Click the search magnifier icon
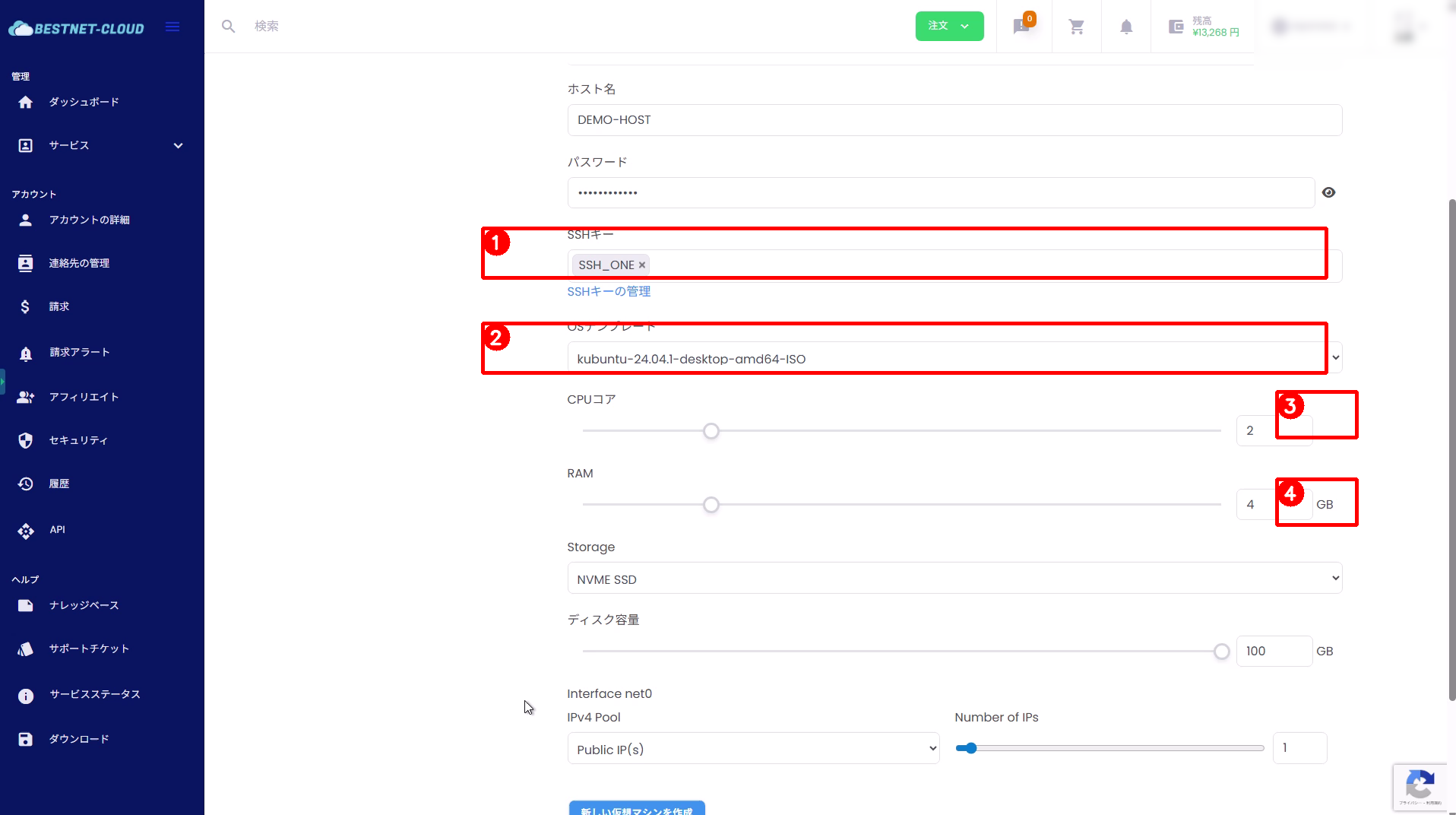This screenshot has height=815, width=1456. 228,27
